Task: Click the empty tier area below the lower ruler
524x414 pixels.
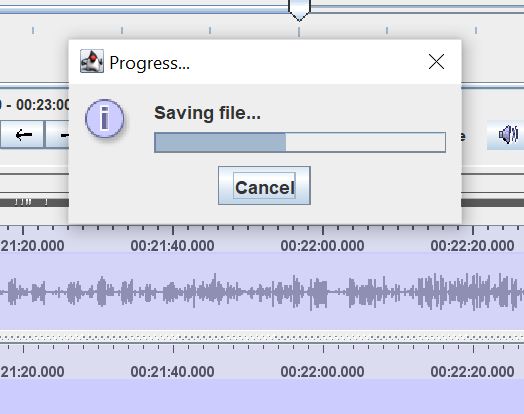Action: [x=262, y=396]
